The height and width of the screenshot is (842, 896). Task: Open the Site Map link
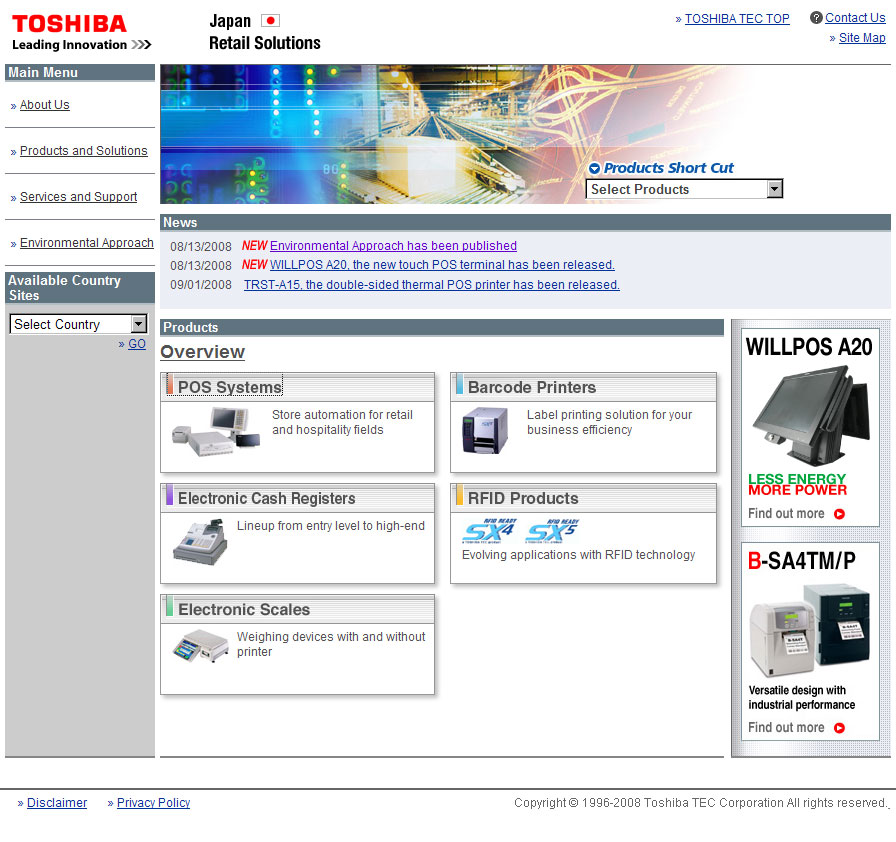(x=862, y=38)
